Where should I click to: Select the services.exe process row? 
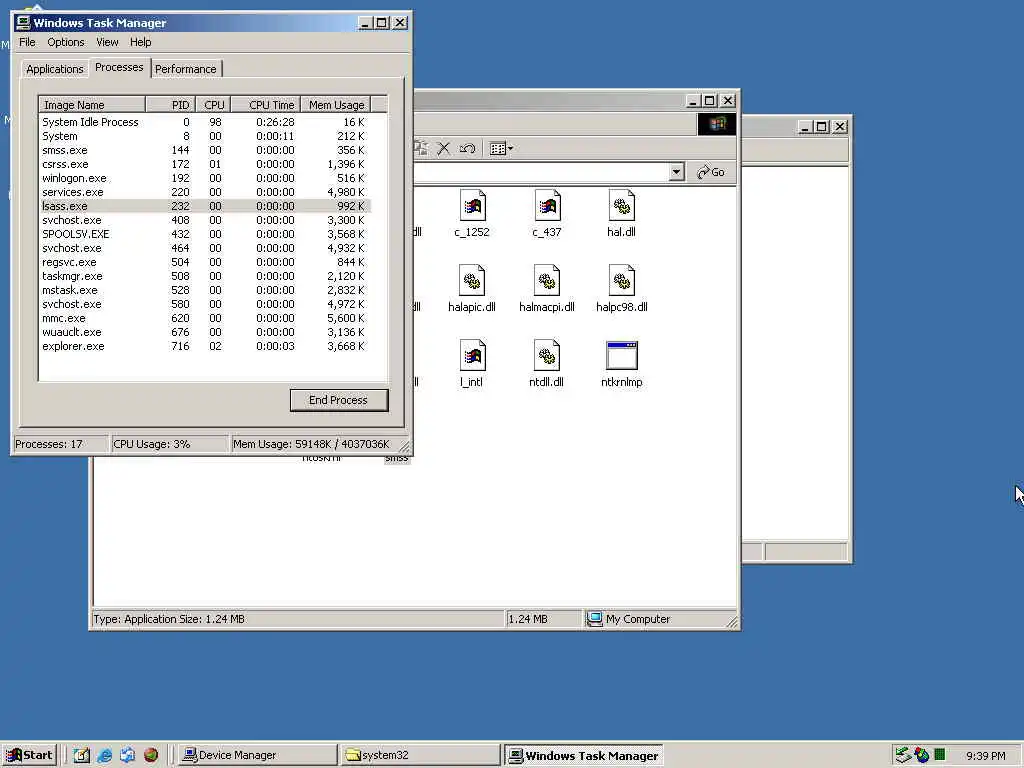point(204,193)
